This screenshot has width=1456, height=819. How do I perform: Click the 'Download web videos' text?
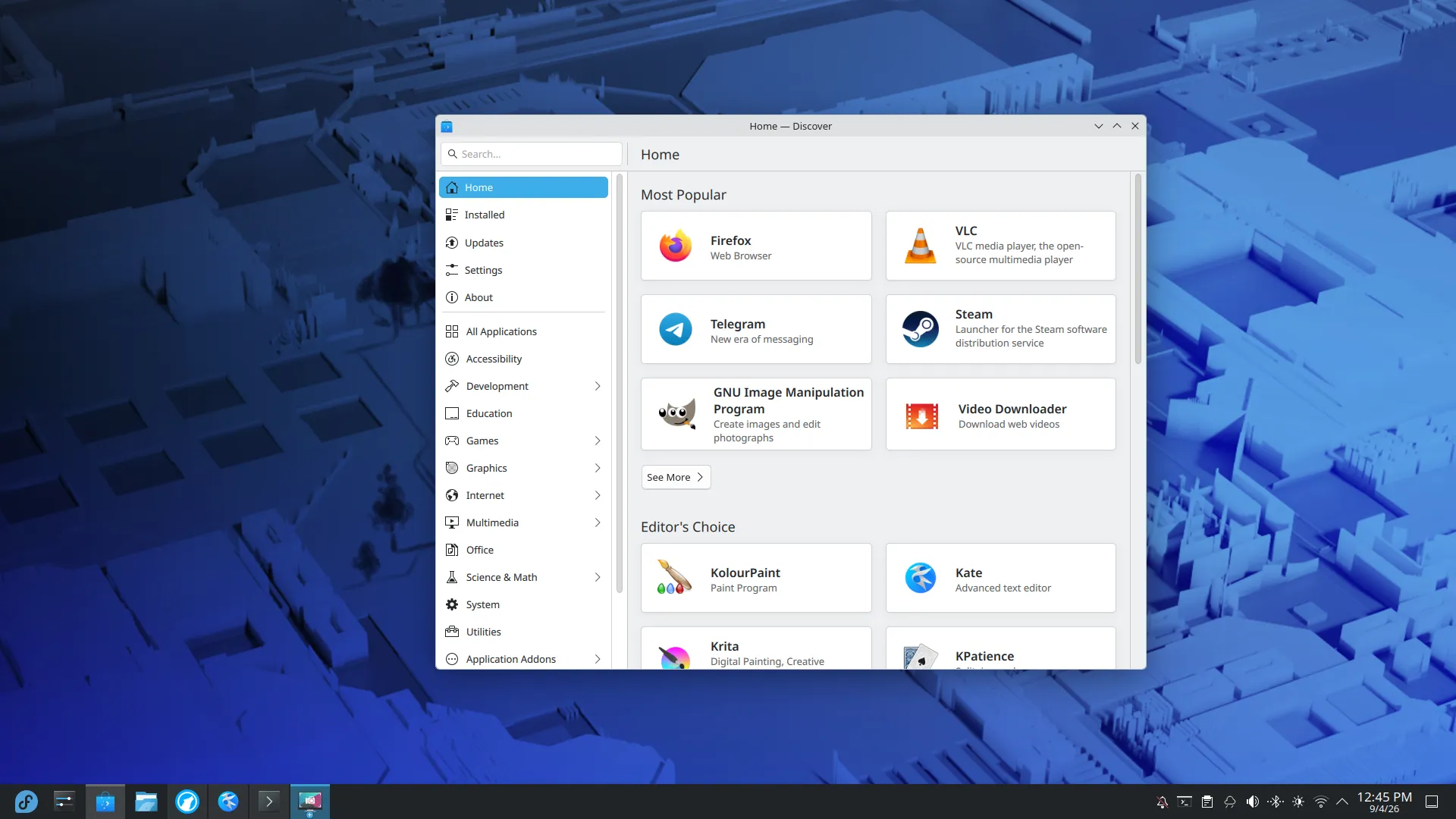pos(1009,425)
